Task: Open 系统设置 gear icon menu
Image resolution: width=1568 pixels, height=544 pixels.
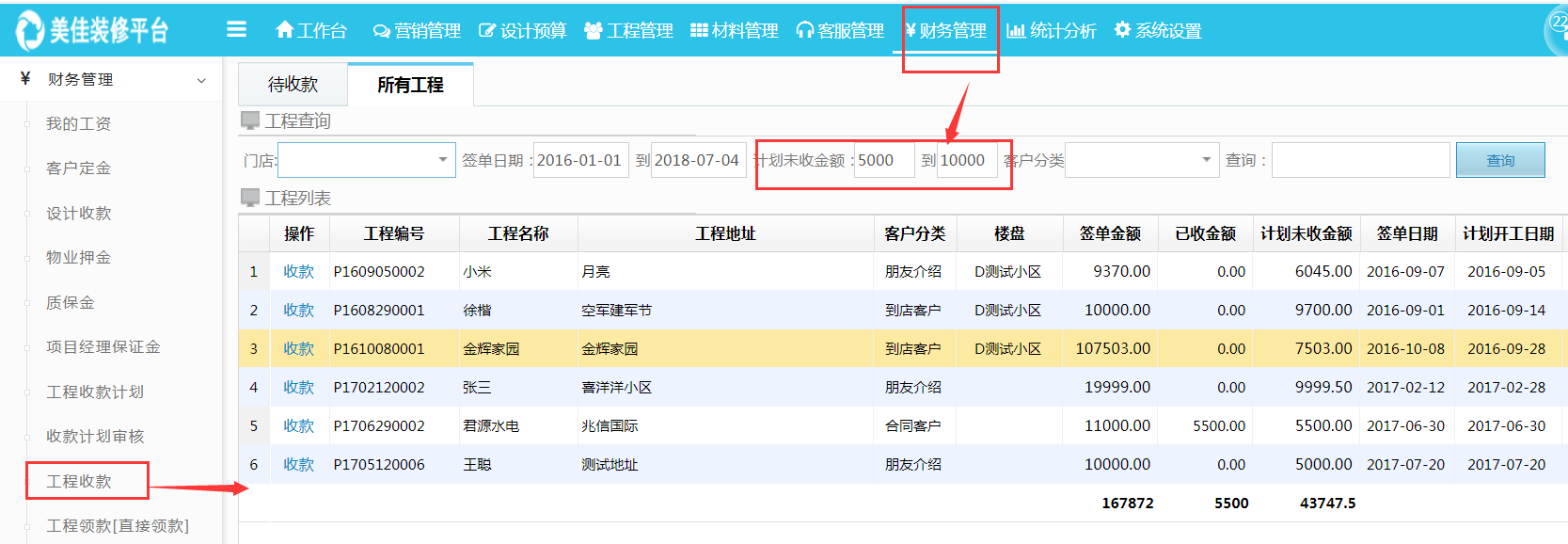Action: [x=1122, y=30]
